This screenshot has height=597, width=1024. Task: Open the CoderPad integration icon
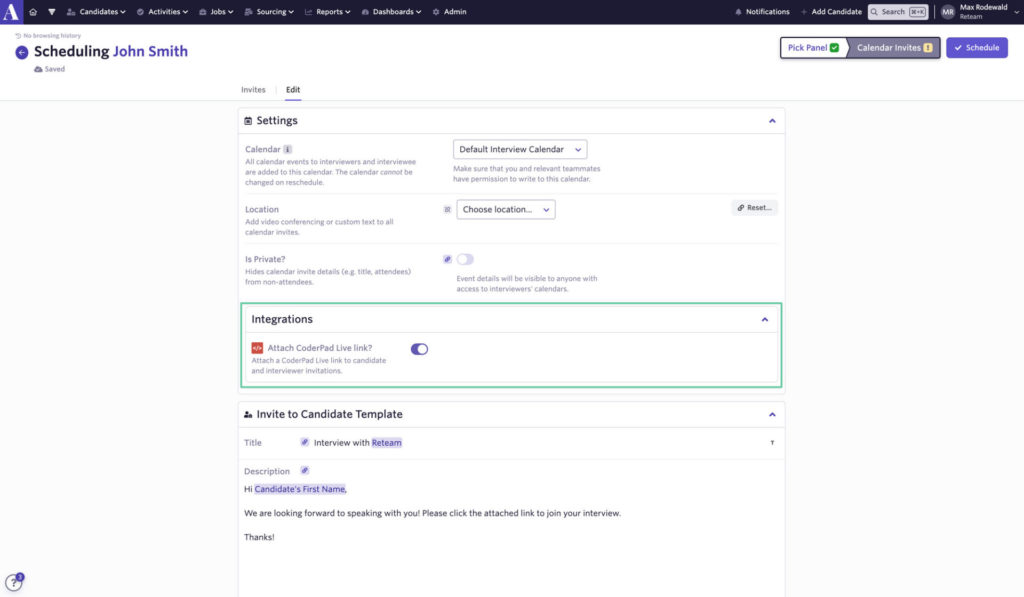[256, 349]
